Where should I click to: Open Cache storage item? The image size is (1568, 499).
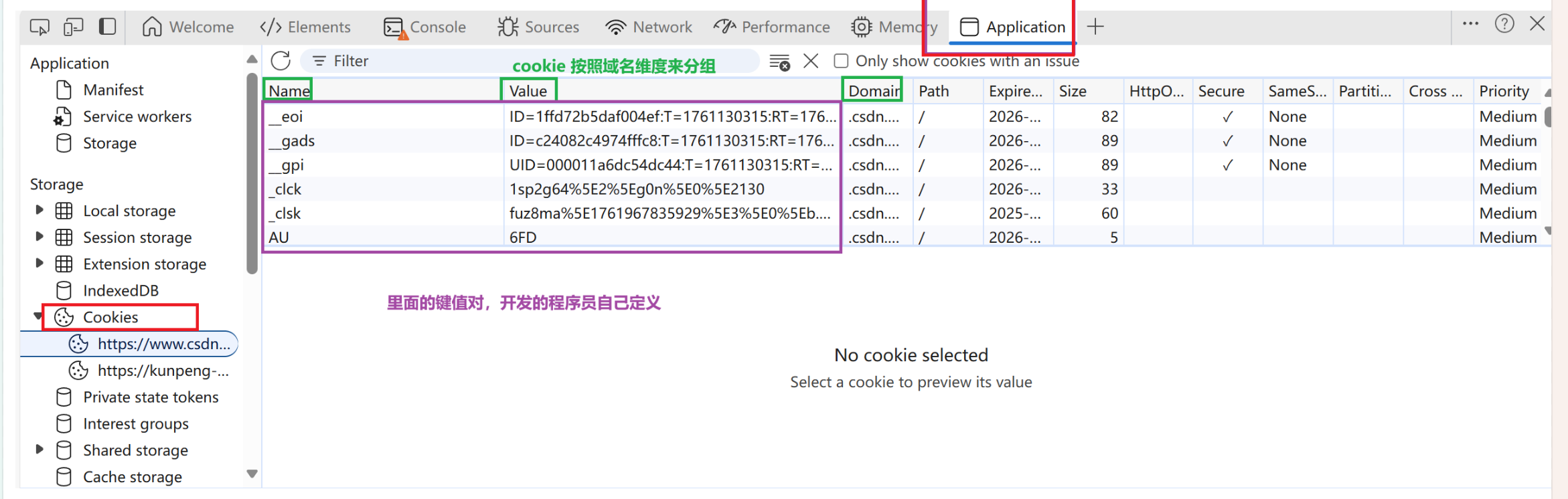coord(133,477)
